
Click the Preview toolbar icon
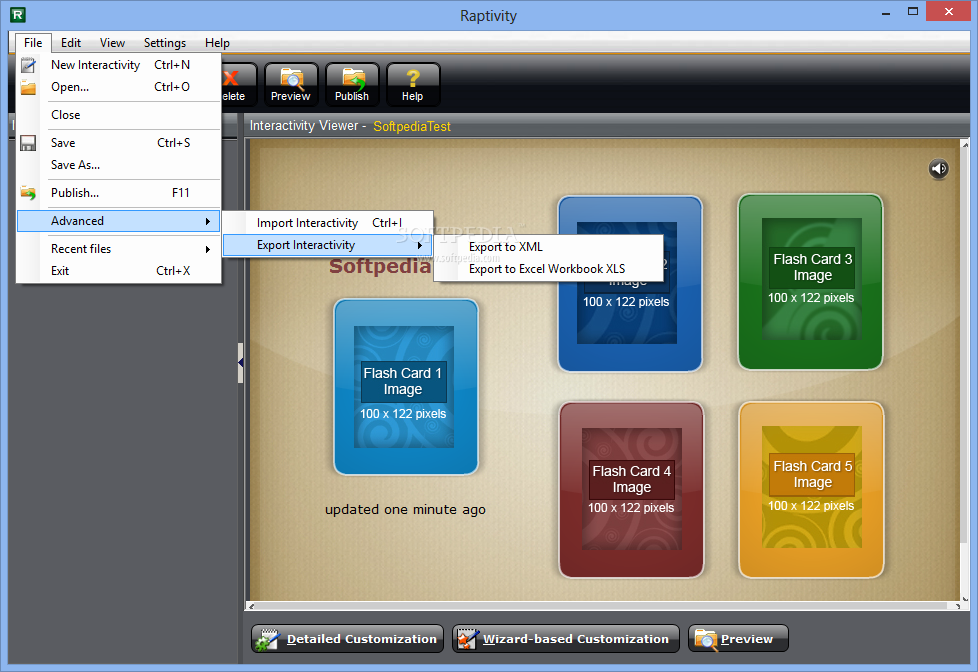(291, 85)
